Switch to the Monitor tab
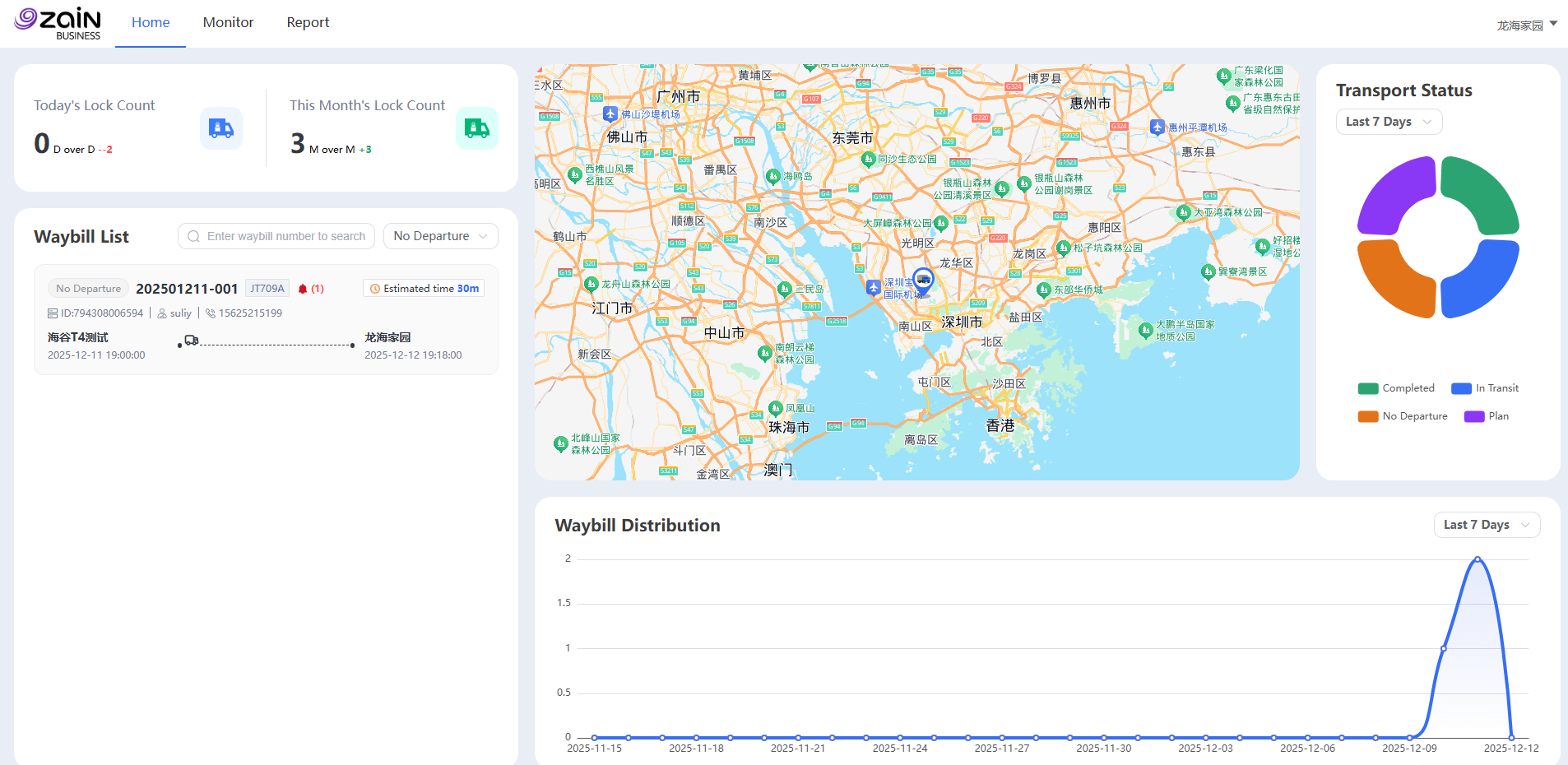This screenshot has width=1568, height=765. point(228,22)
